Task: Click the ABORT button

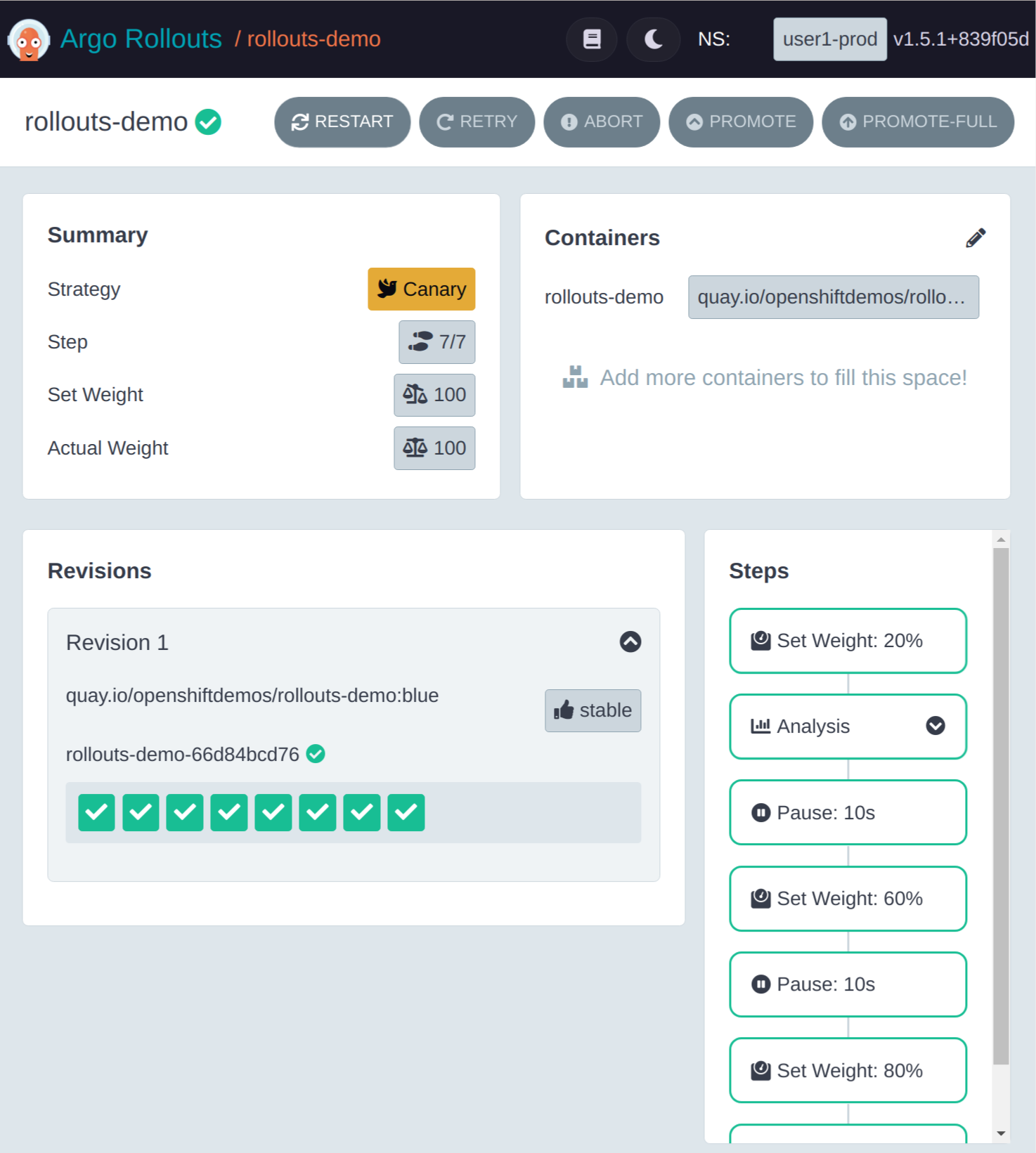Action: tap(602, 122)
